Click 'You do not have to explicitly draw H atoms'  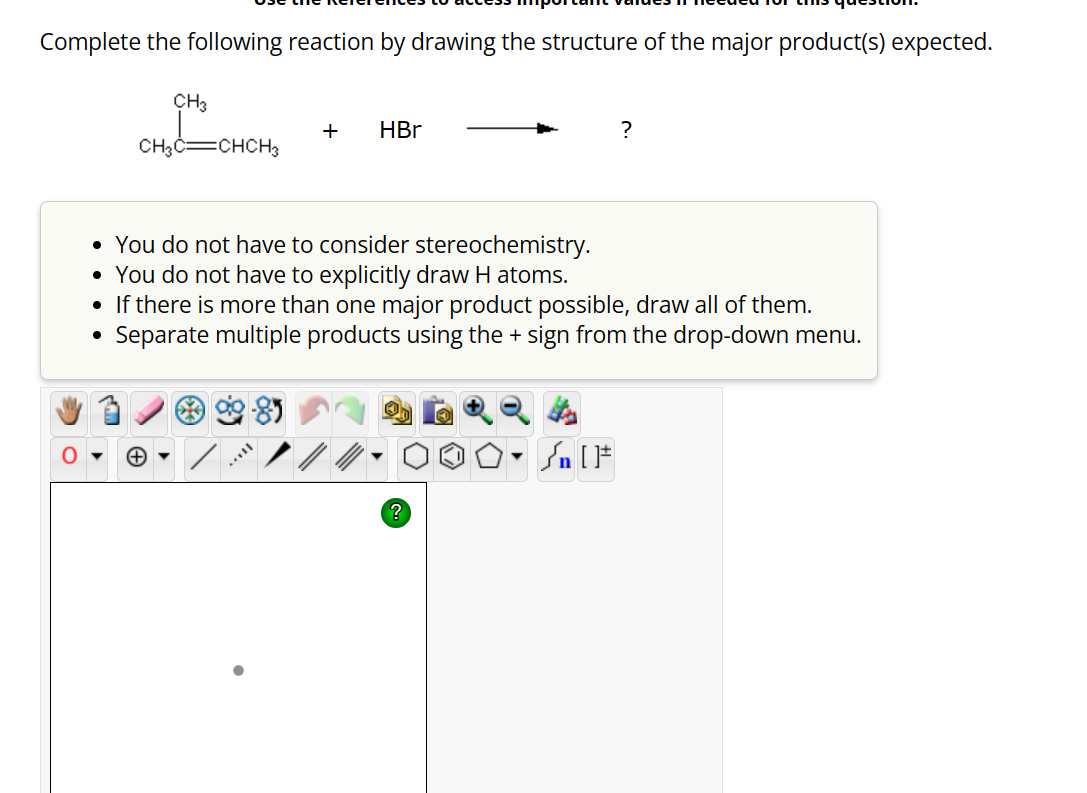342,275
